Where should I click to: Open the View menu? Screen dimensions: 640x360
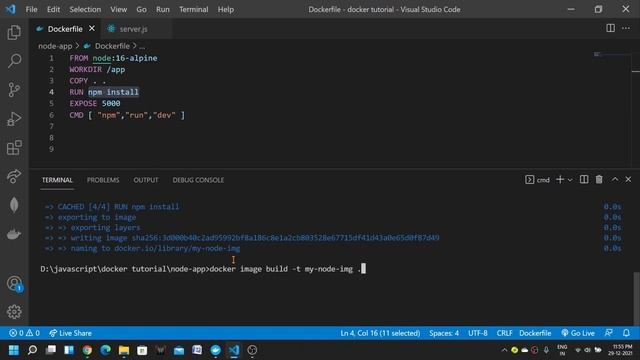point(118,9)
